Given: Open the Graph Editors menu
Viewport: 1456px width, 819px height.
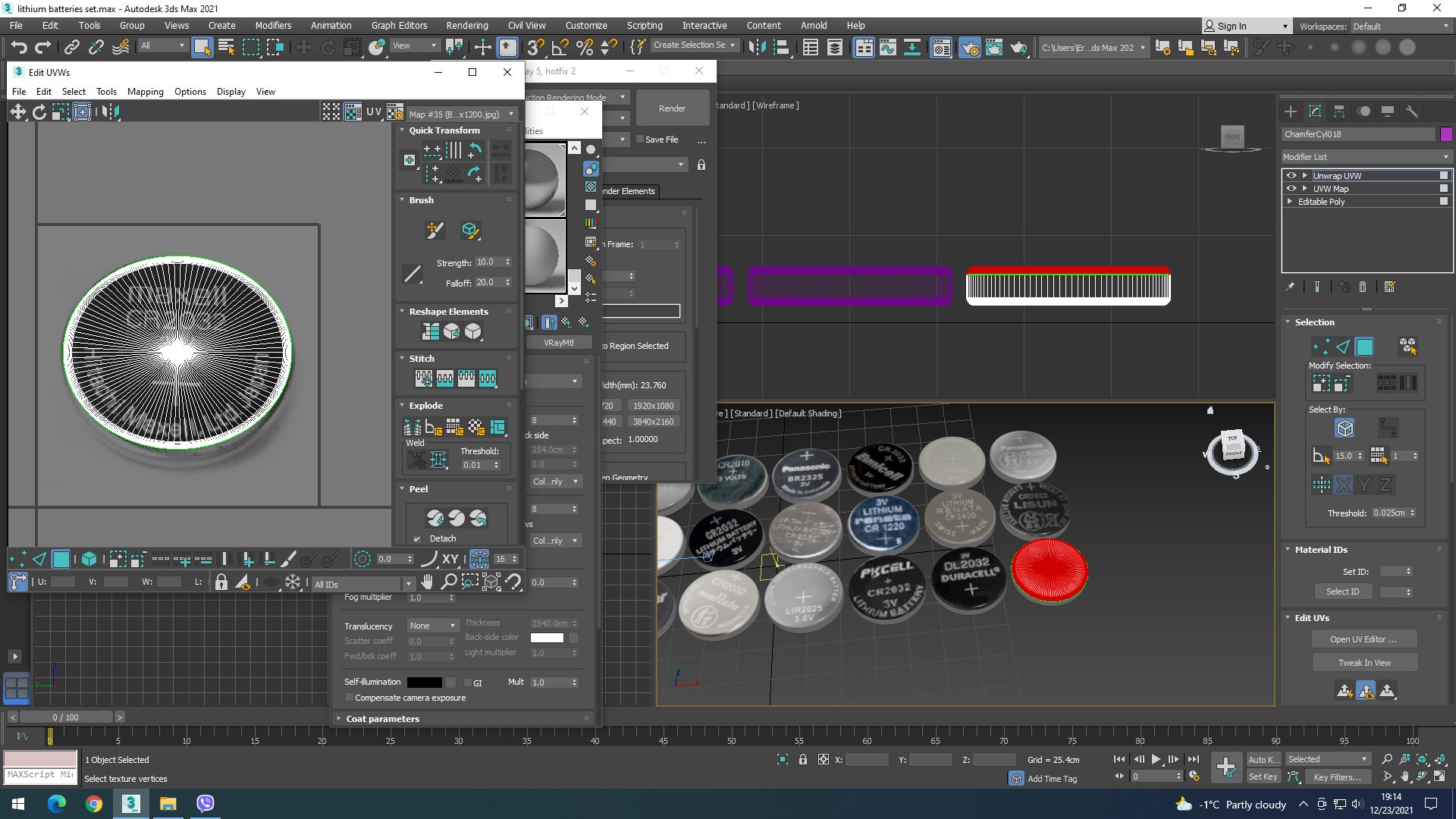Looking at the screenshot, I should (x=399, y=25).
